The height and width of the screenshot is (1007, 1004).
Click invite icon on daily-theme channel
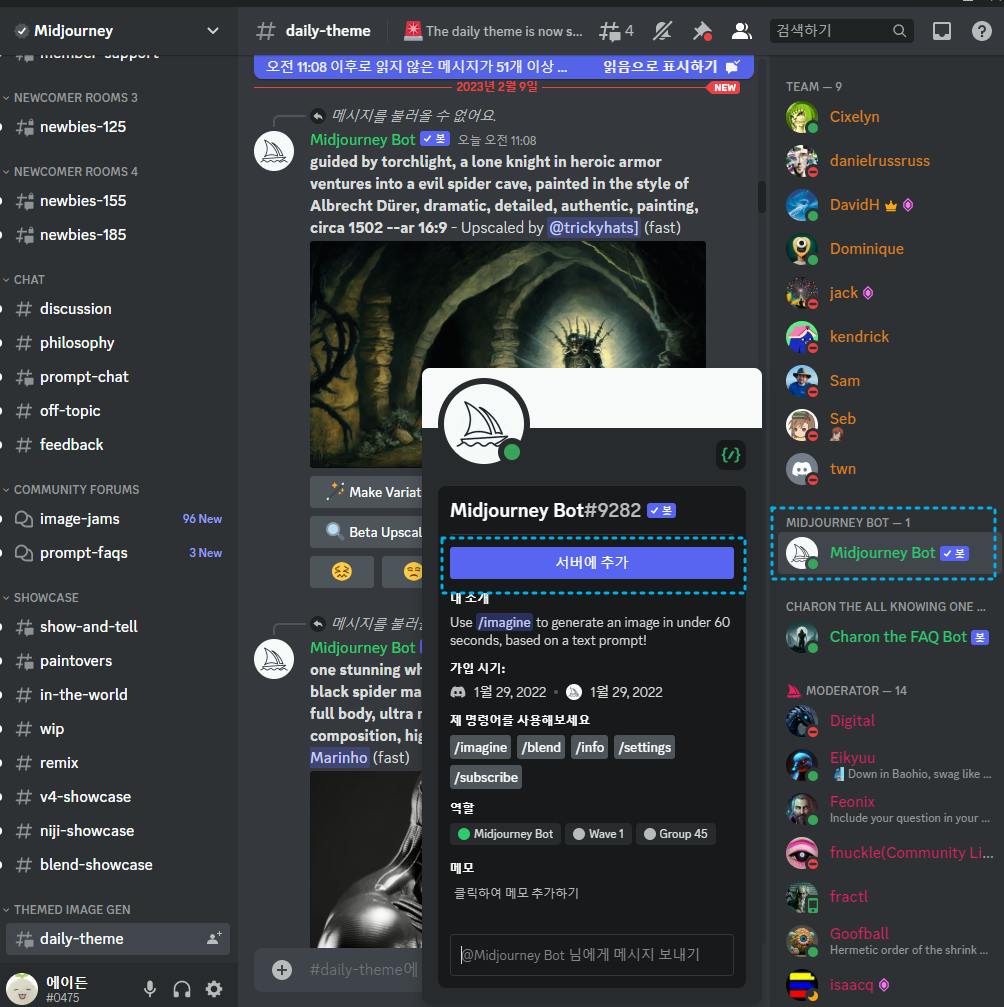click(215, 938)
